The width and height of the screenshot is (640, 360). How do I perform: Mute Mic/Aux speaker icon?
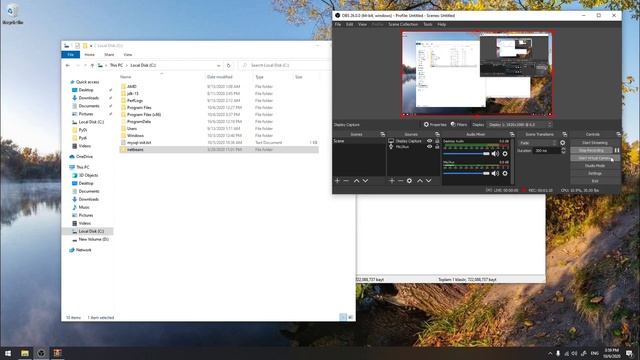point(495,173)
